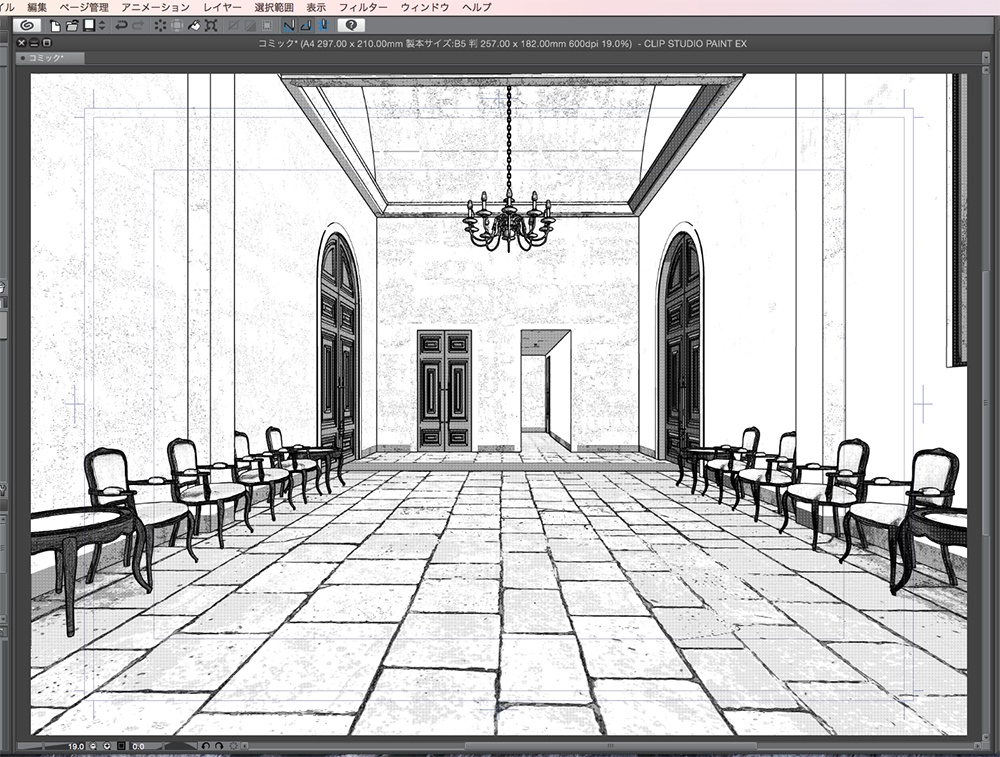This screenshot has height=757, width=1000.
Task: Create a new document with New icon
Action: [55, 26]
